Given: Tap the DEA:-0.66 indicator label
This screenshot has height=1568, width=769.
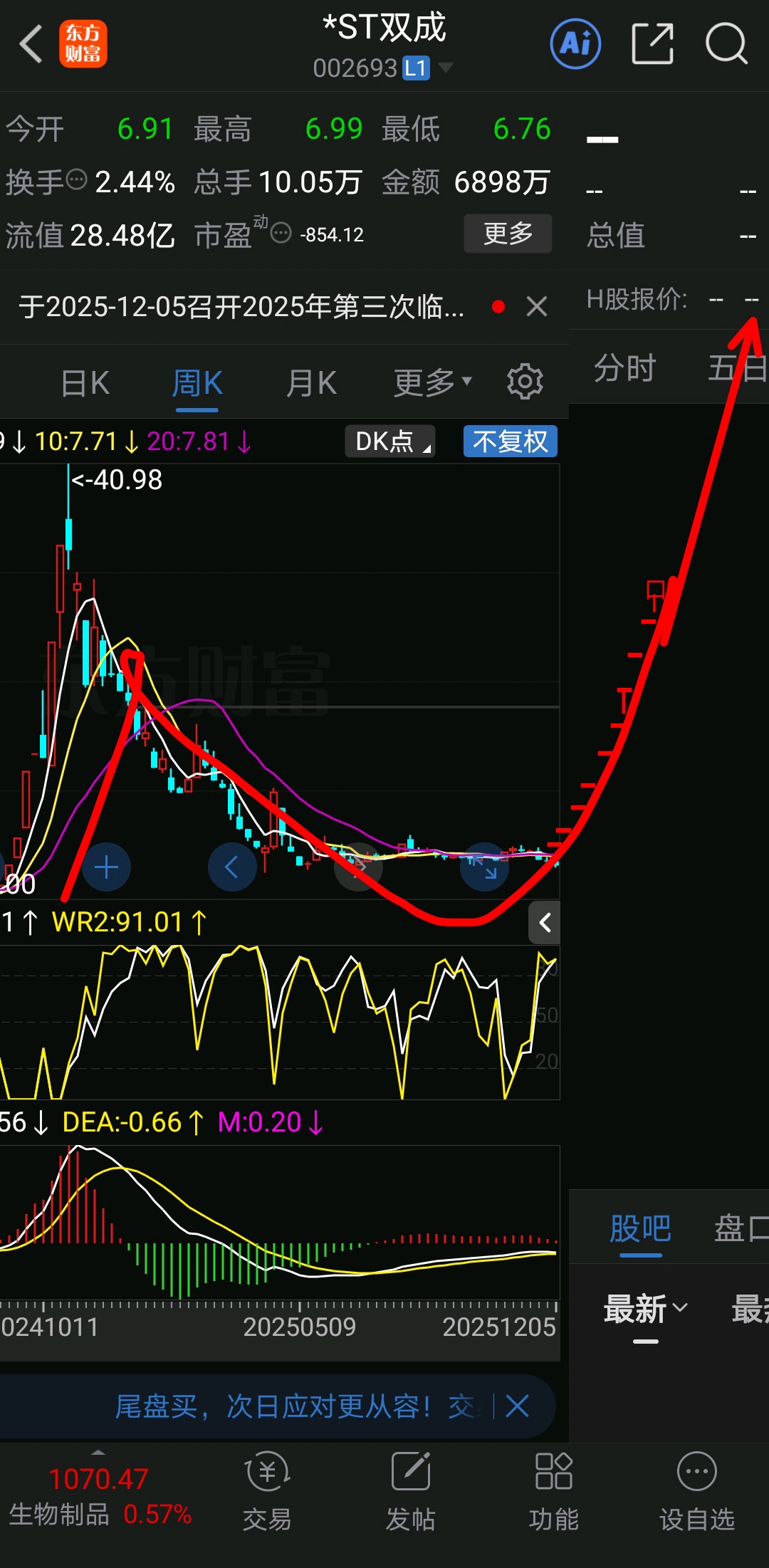Looking at the screenshot, I should tap(132, 1123).
